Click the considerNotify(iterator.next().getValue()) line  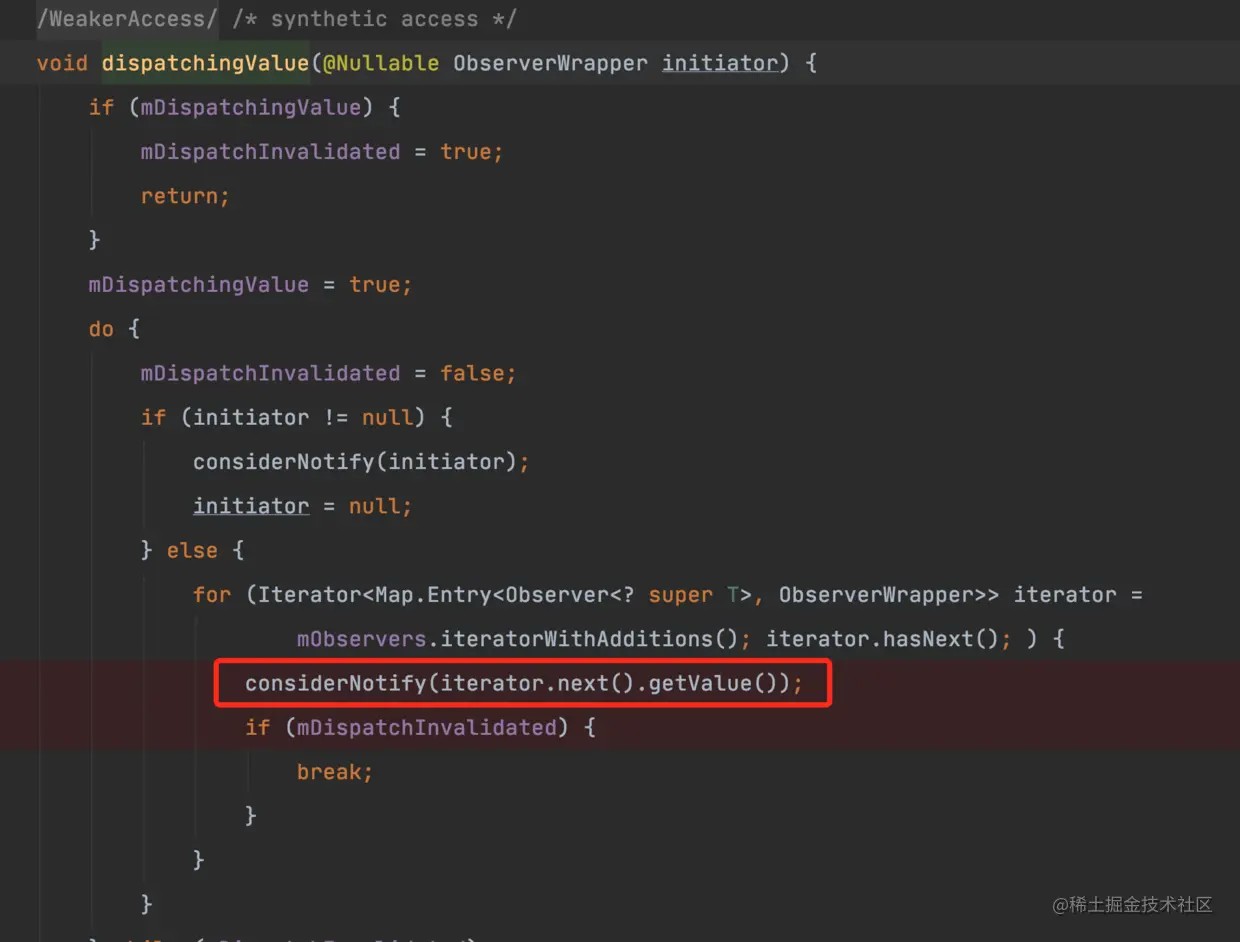[523, 683]
